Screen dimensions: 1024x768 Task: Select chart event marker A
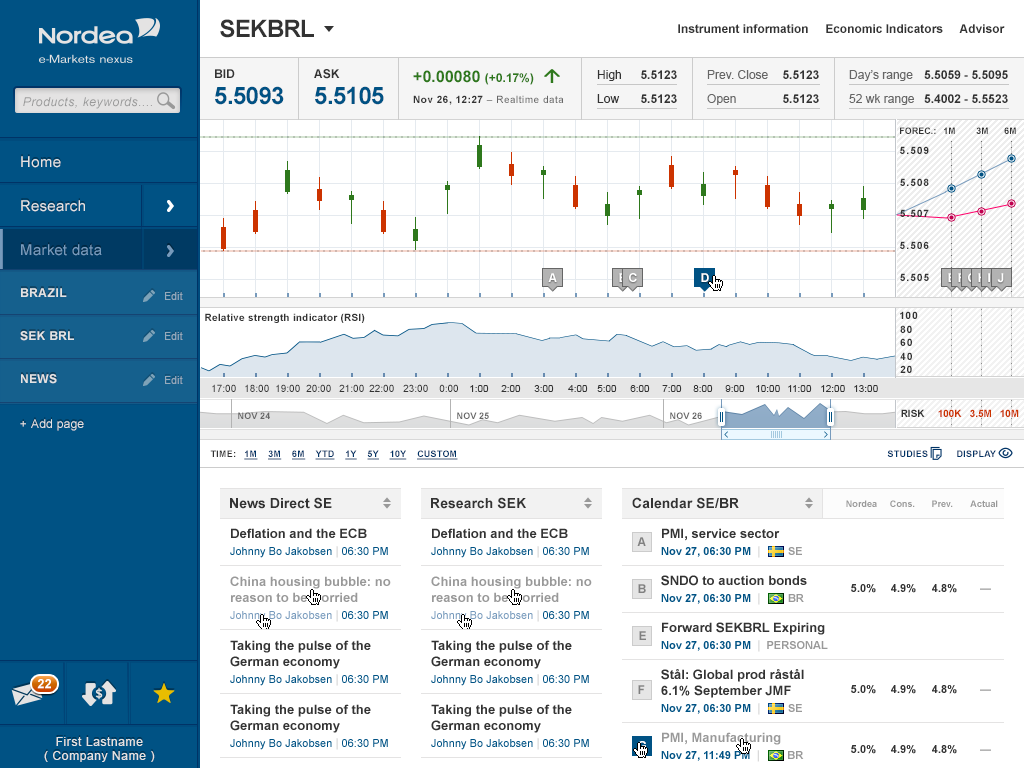point(552,278)
